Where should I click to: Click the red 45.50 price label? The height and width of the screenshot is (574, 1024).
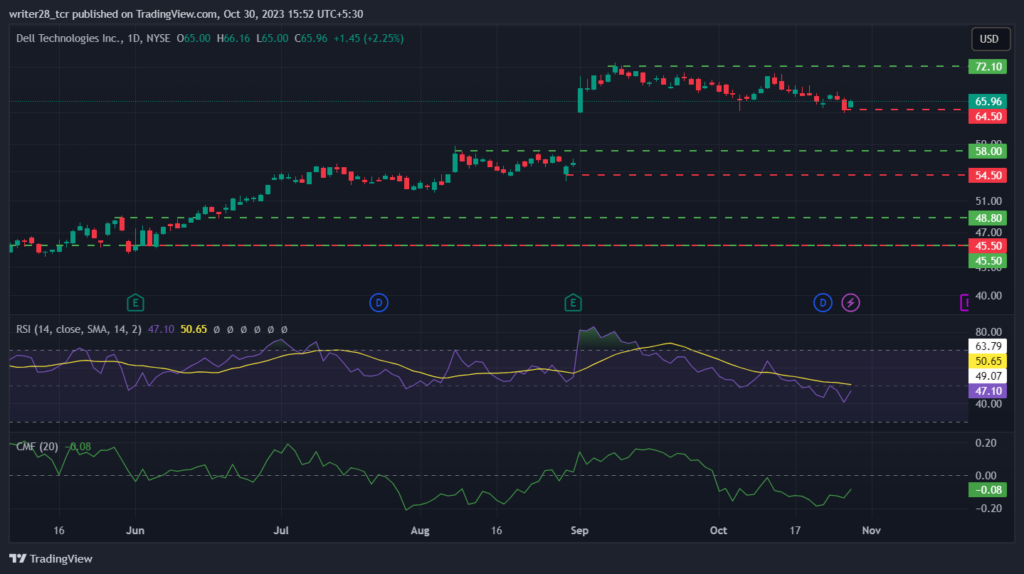coord(987,246)
